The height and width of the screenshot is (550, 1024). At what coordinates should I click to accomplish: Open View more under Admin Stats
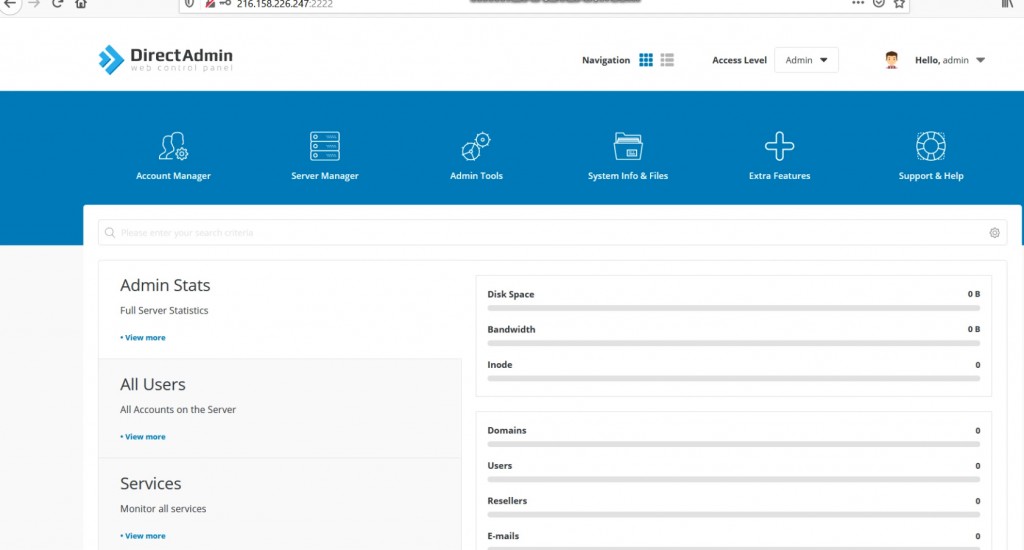click(x=143, y=338)
